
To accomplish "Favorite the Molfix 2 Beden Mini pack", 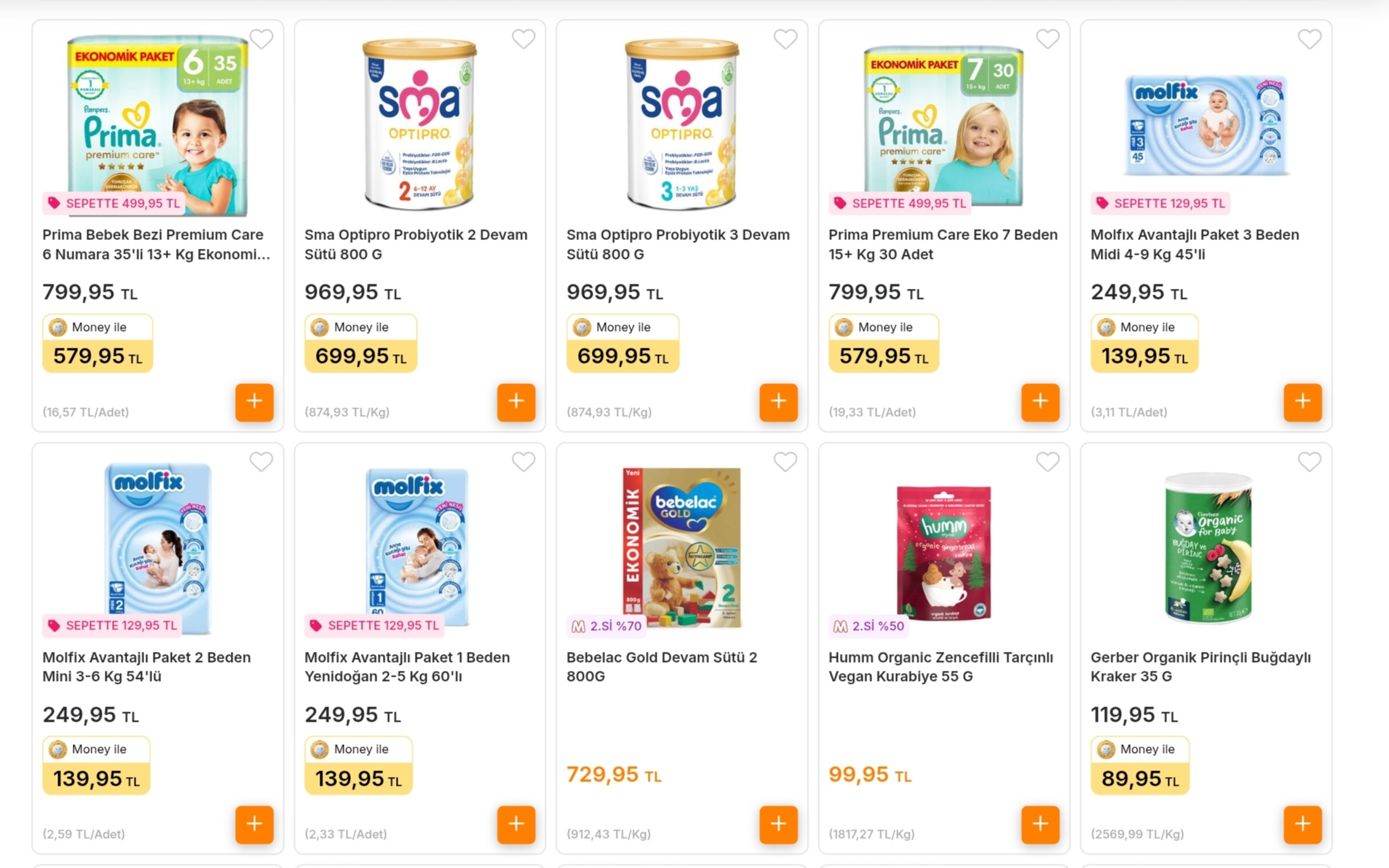I will (x=261, y=461).
